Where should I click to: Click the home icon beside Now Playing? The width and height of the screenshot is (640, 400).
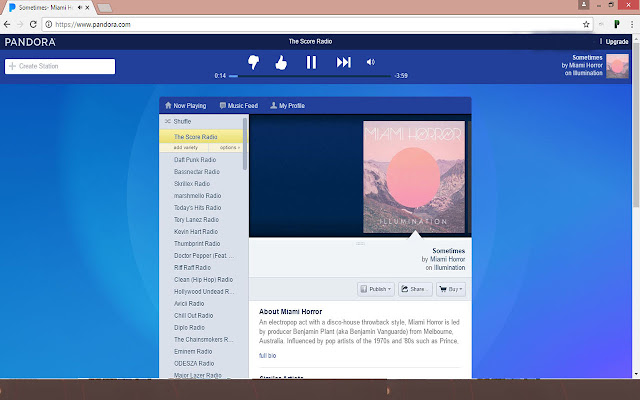(x=168, y=105)
